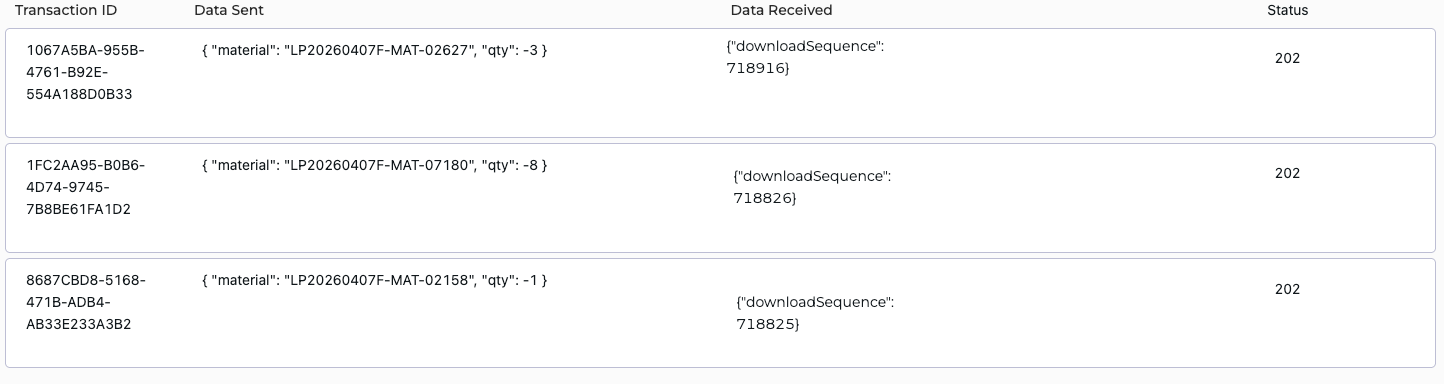Select the row containing qty -1
This screenshot has width=1444, height=384.
[x=720, y=313]
